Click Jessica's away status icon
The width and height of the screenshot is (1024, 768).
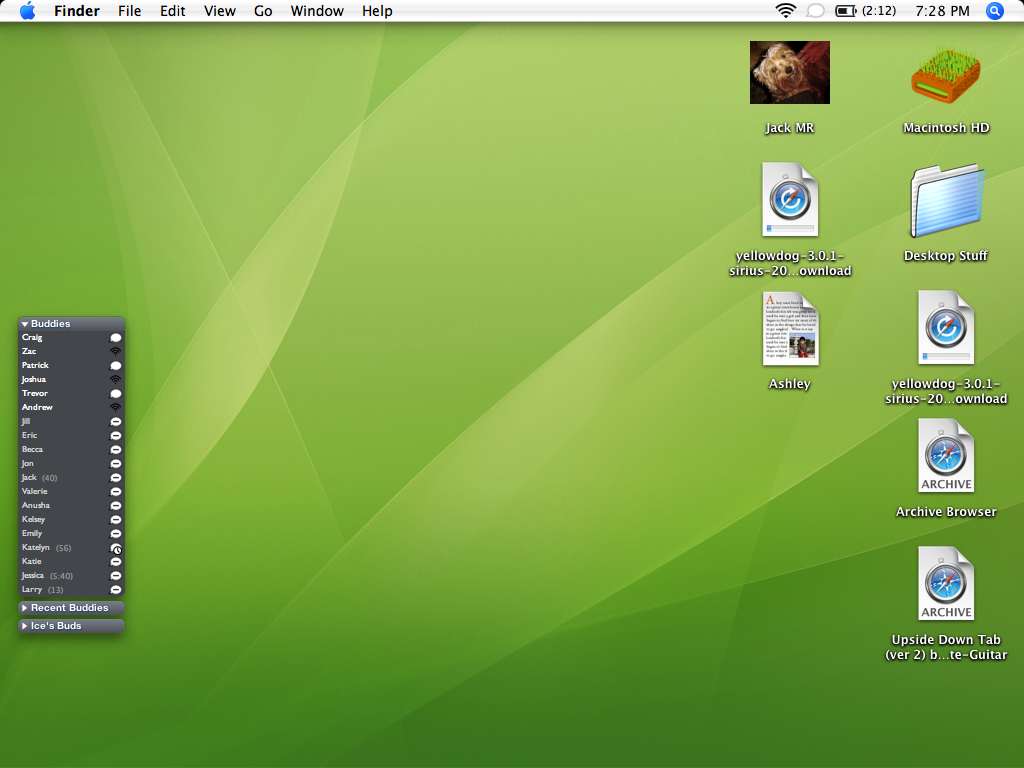pos(116,576)
